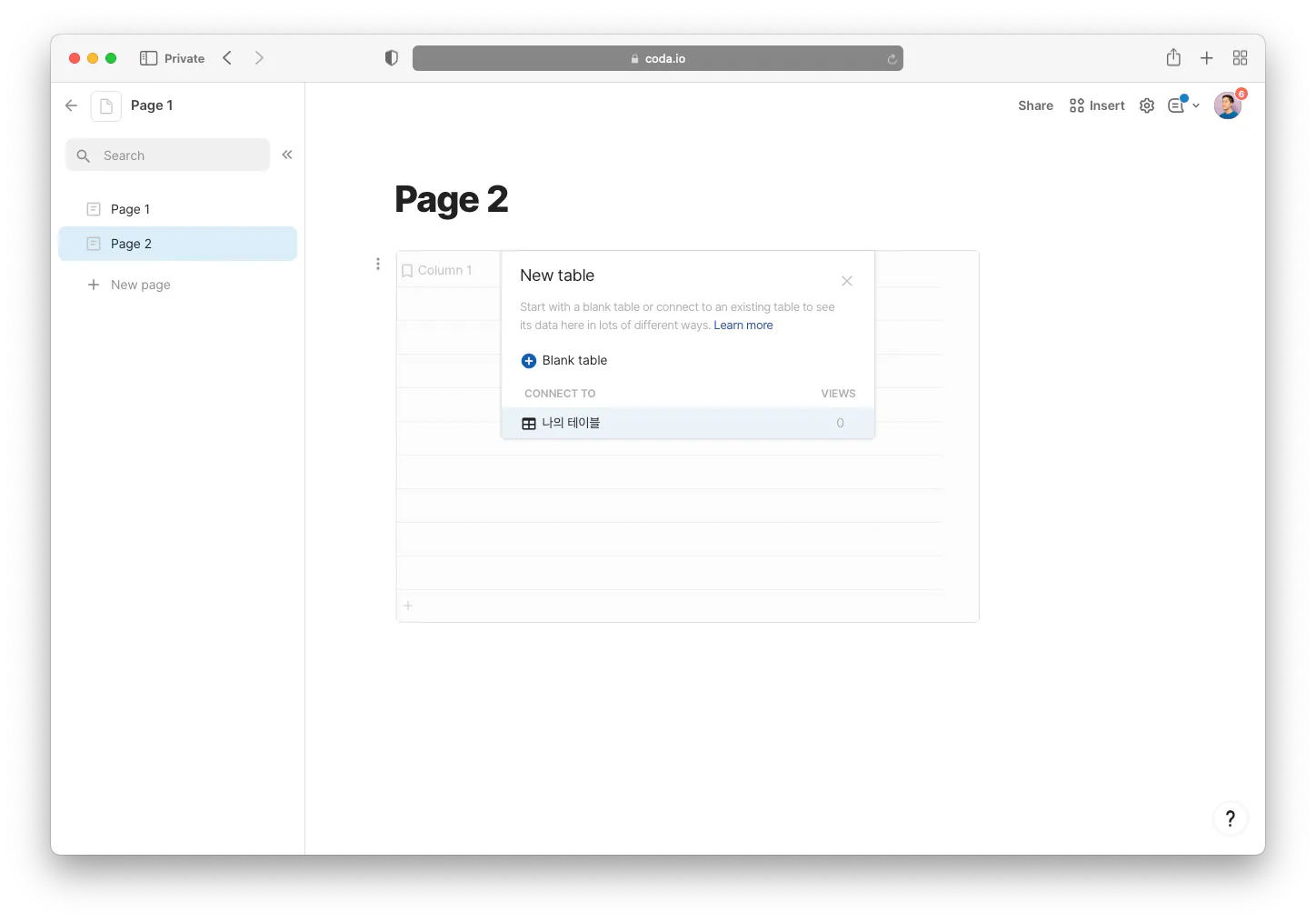Create a Blank table

point(564,360)
